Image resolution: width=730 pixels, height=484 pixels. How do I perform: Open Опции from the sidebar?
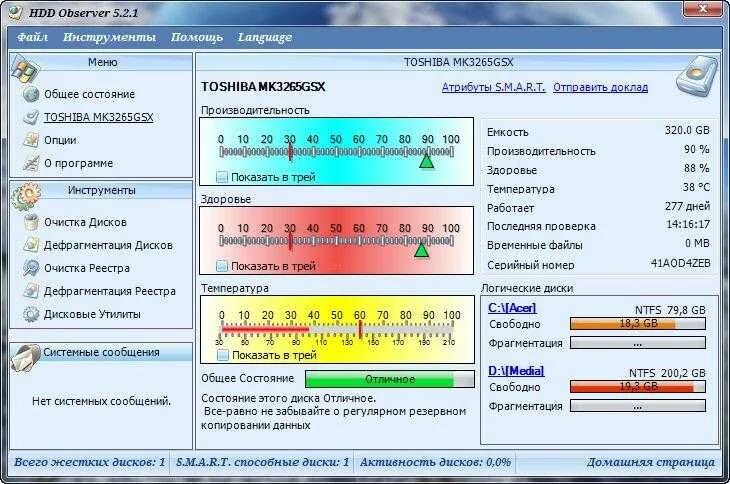[x=60, y=140]
